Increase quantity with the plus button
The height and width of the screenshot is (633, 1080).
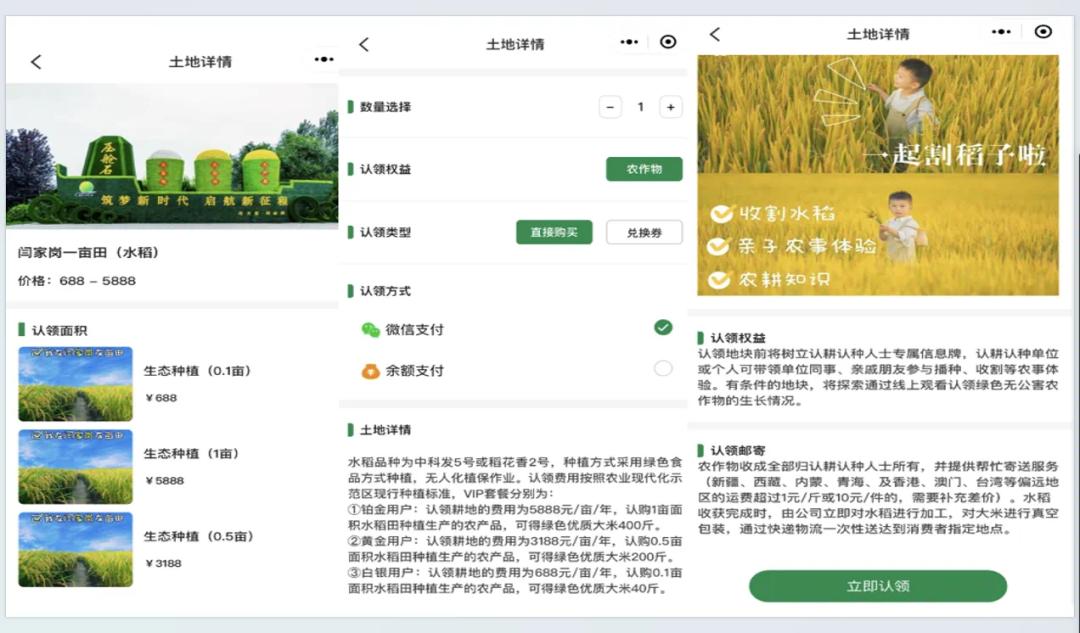670,107
